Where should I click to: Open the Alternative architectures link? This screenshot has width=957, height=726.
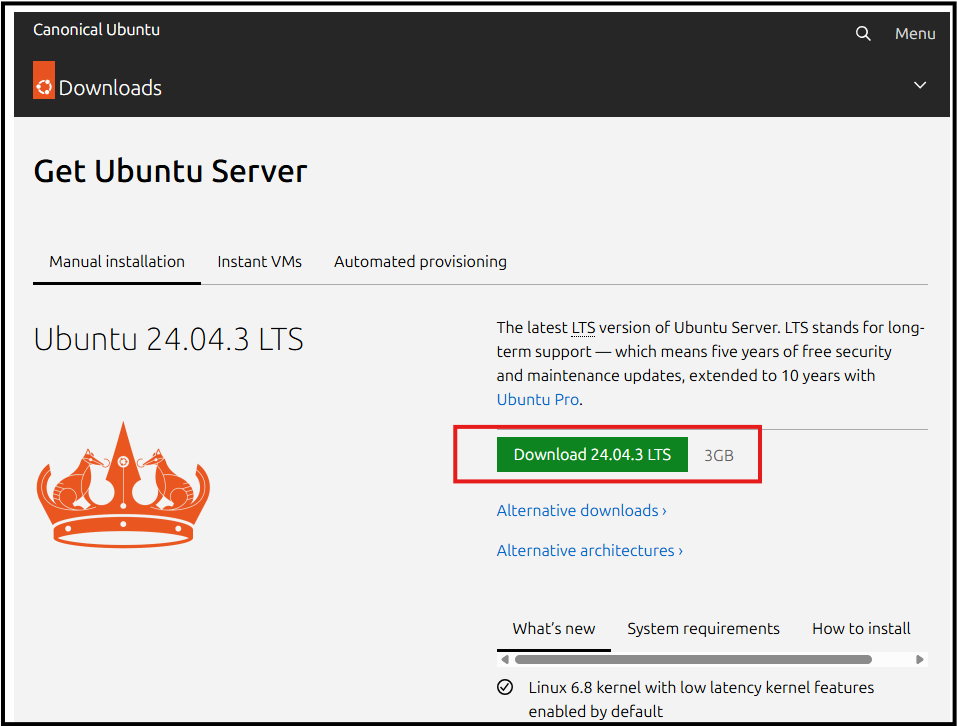(589, 550)
